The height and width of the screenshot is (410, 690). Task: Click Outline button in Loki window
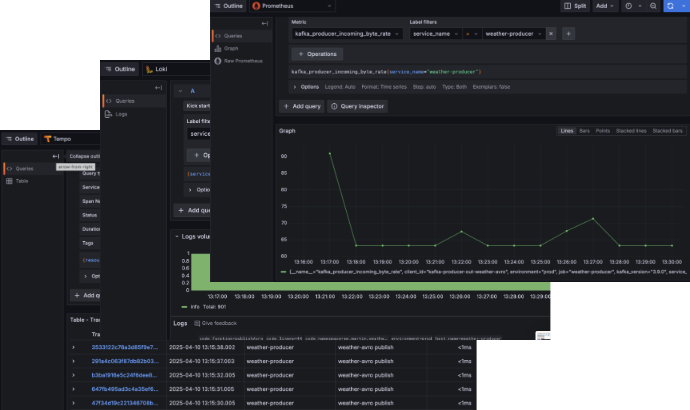tap(120, 69)
